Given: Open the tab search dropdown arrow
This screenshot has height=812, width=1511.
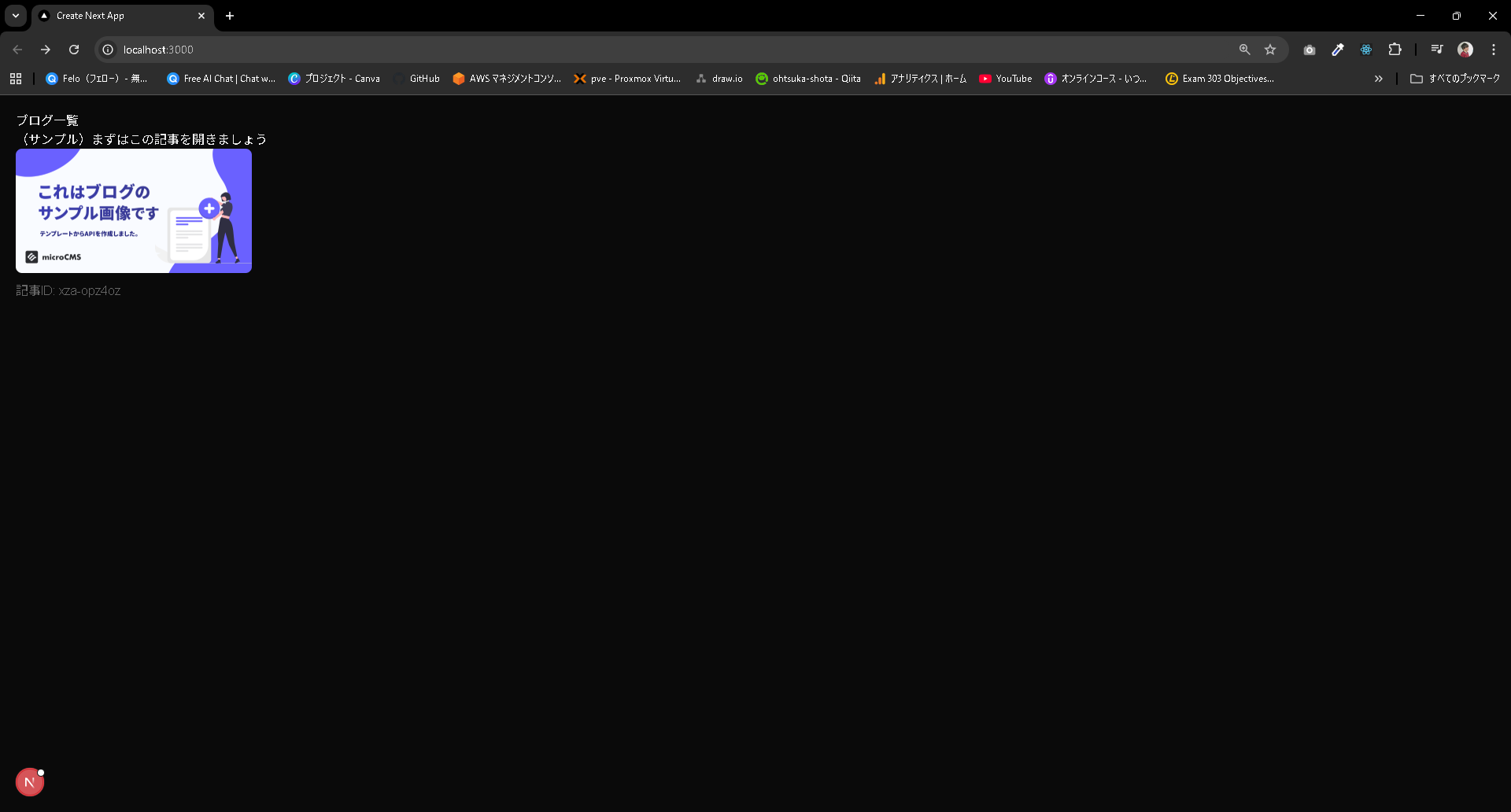Looking at the screenshot, I should pyautogui.click(x=16, y=16).
